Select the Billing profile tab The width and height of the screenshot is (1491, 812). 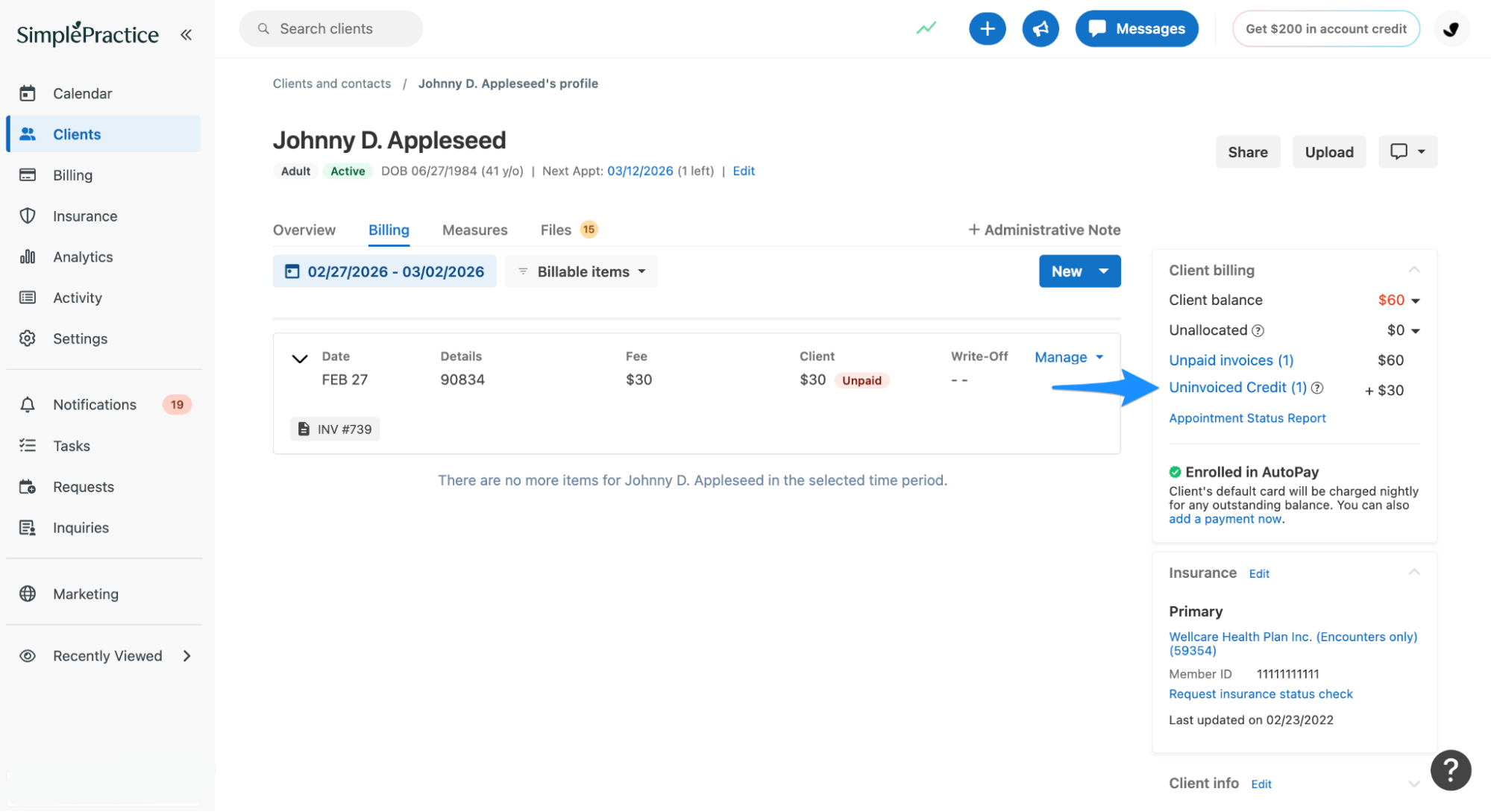(389, 230)
